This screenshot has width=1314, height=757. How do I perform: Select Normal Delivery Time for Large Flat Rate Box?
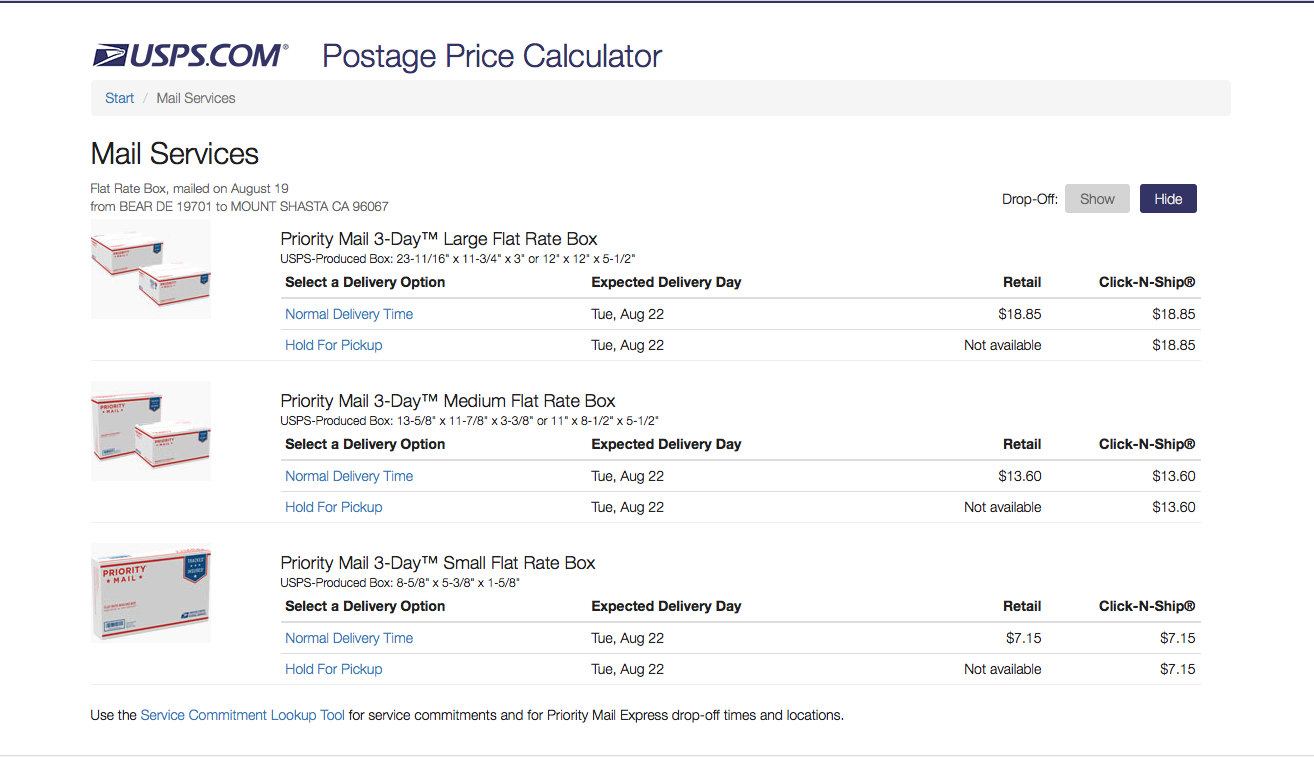click(x=349, y=314)
